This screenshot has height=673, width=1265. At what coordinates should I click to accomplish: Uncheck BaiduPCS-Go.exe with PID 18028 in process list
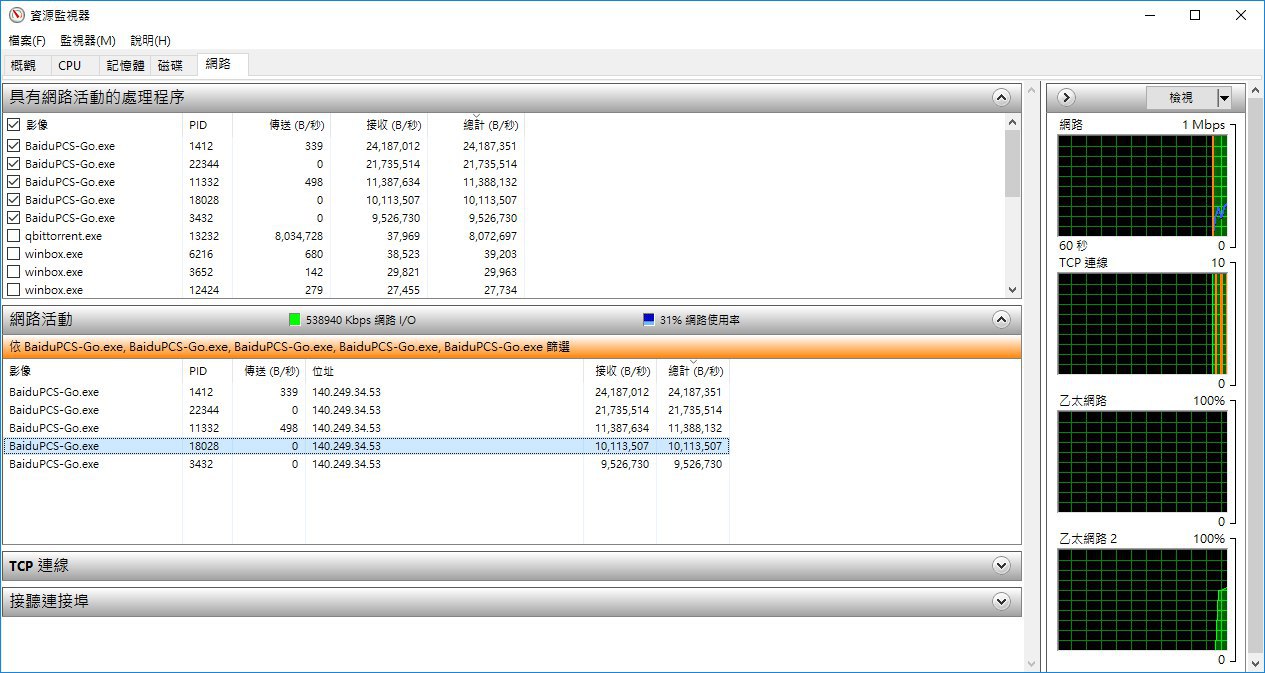tap(14, 200)
